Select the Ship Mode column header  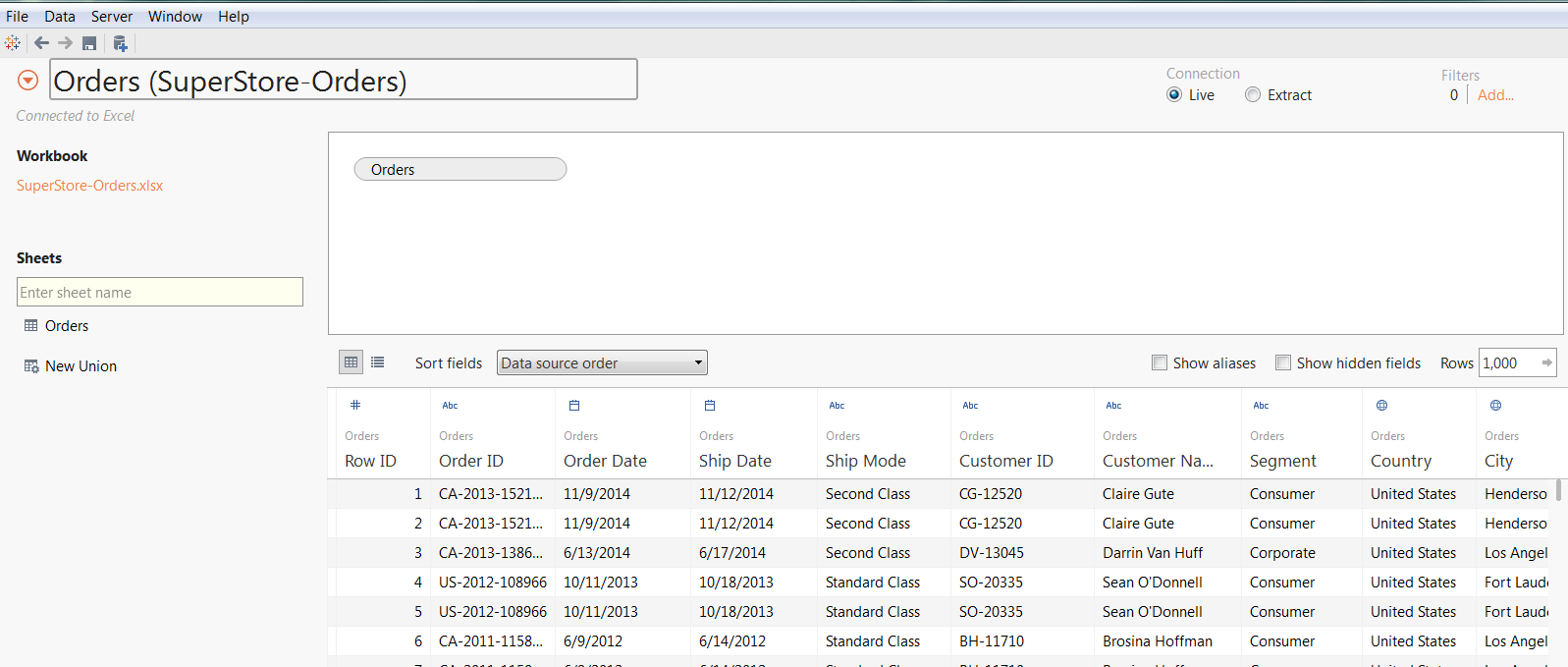866,461
